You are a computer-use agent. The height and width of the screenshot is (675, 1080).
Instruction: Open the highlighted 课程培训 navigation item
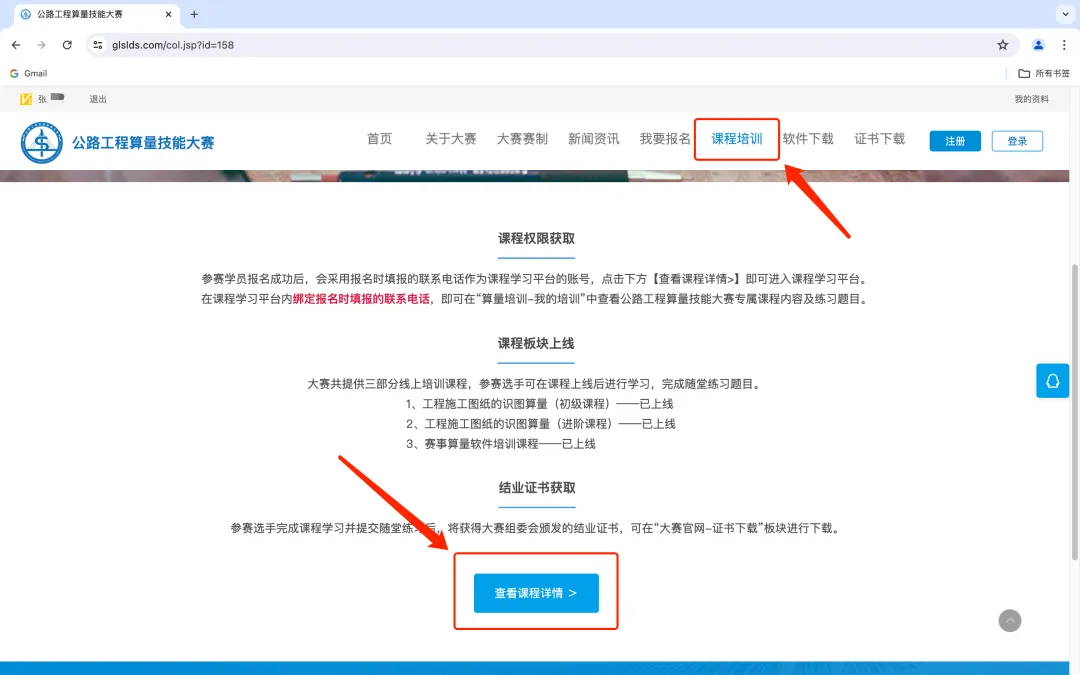(x=736, y=139)
